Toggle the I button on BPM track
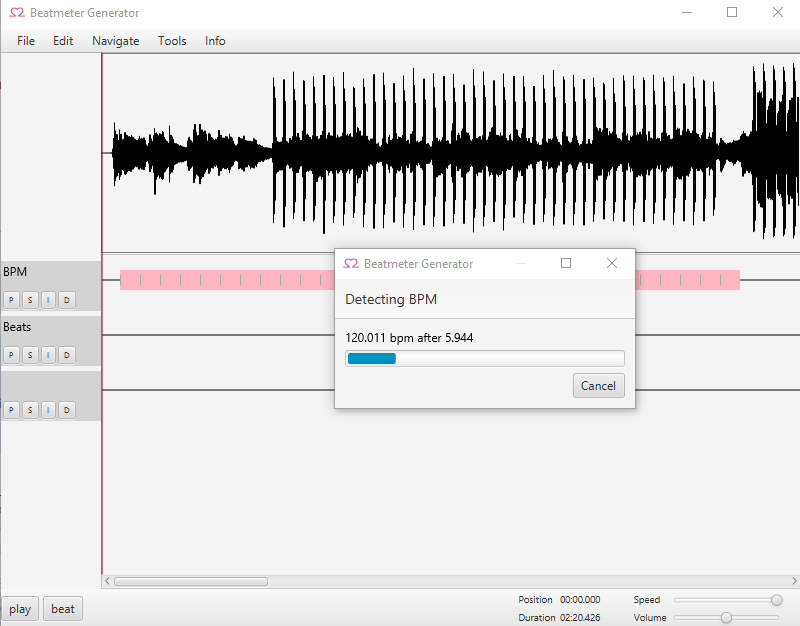The width and height of the screenshot is (800, 626). [x=48, y=300]
